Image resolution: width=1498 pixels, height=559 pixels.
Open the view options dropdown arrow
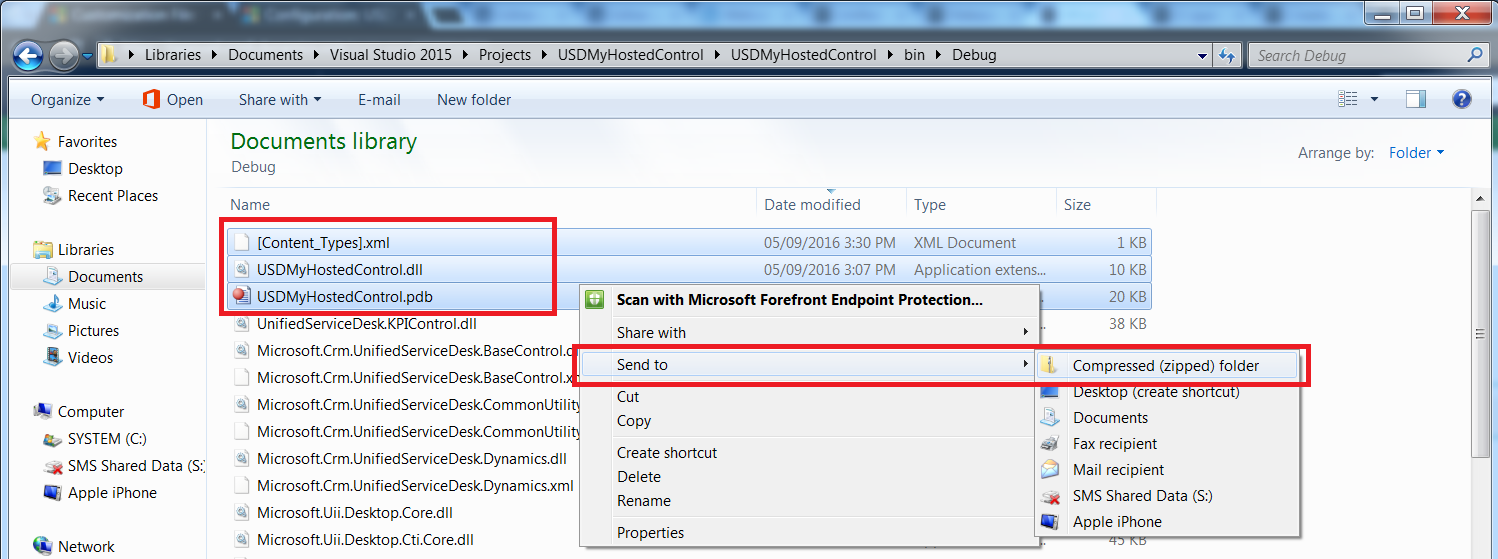[x=1374, y=99]
